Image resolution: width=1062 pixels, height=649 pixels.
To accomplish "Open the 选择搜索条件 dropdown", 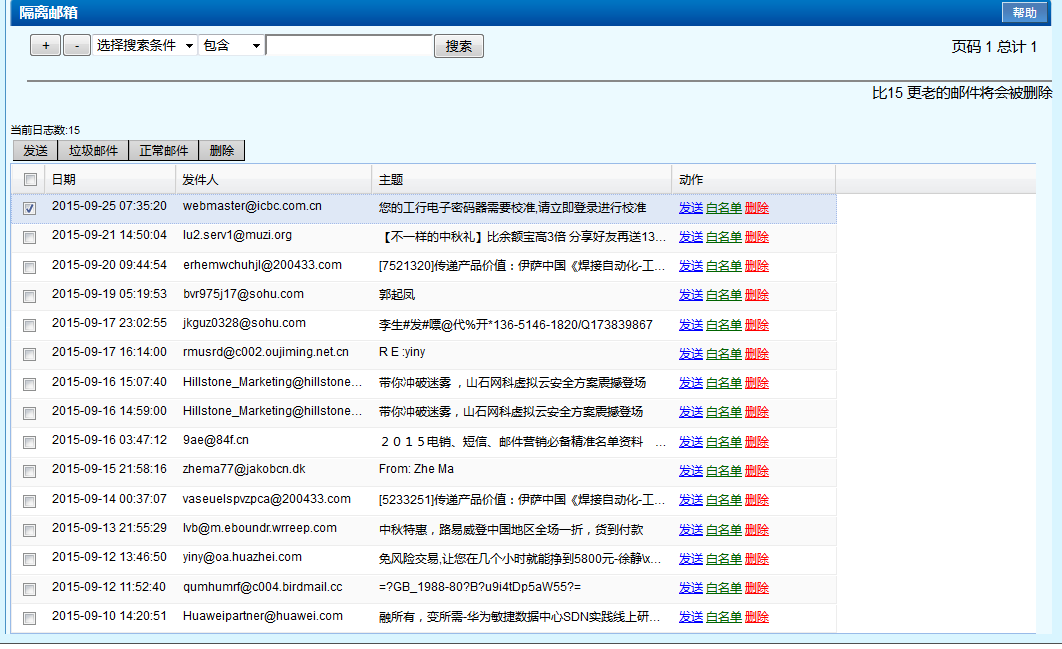I will pyautogui.click(x=145, y=46).
